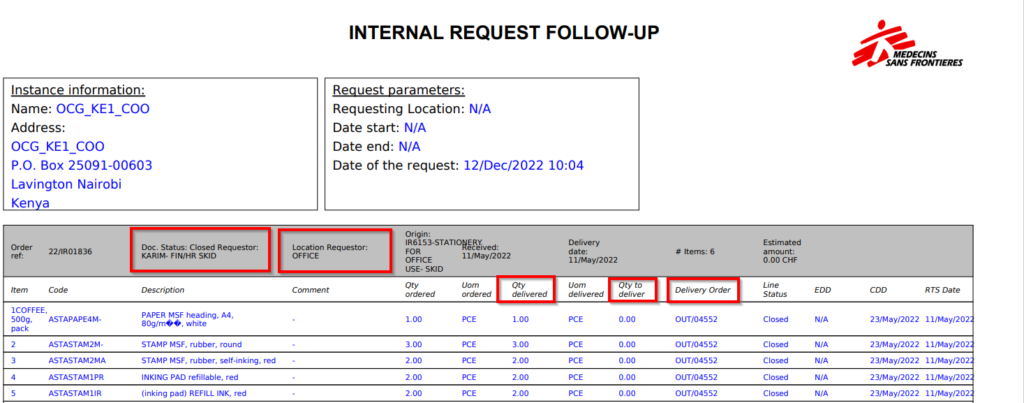Select the INTERNAL REQUEST FOLLOW-UP title
The image size is (1024, 403).
point(503,34)
